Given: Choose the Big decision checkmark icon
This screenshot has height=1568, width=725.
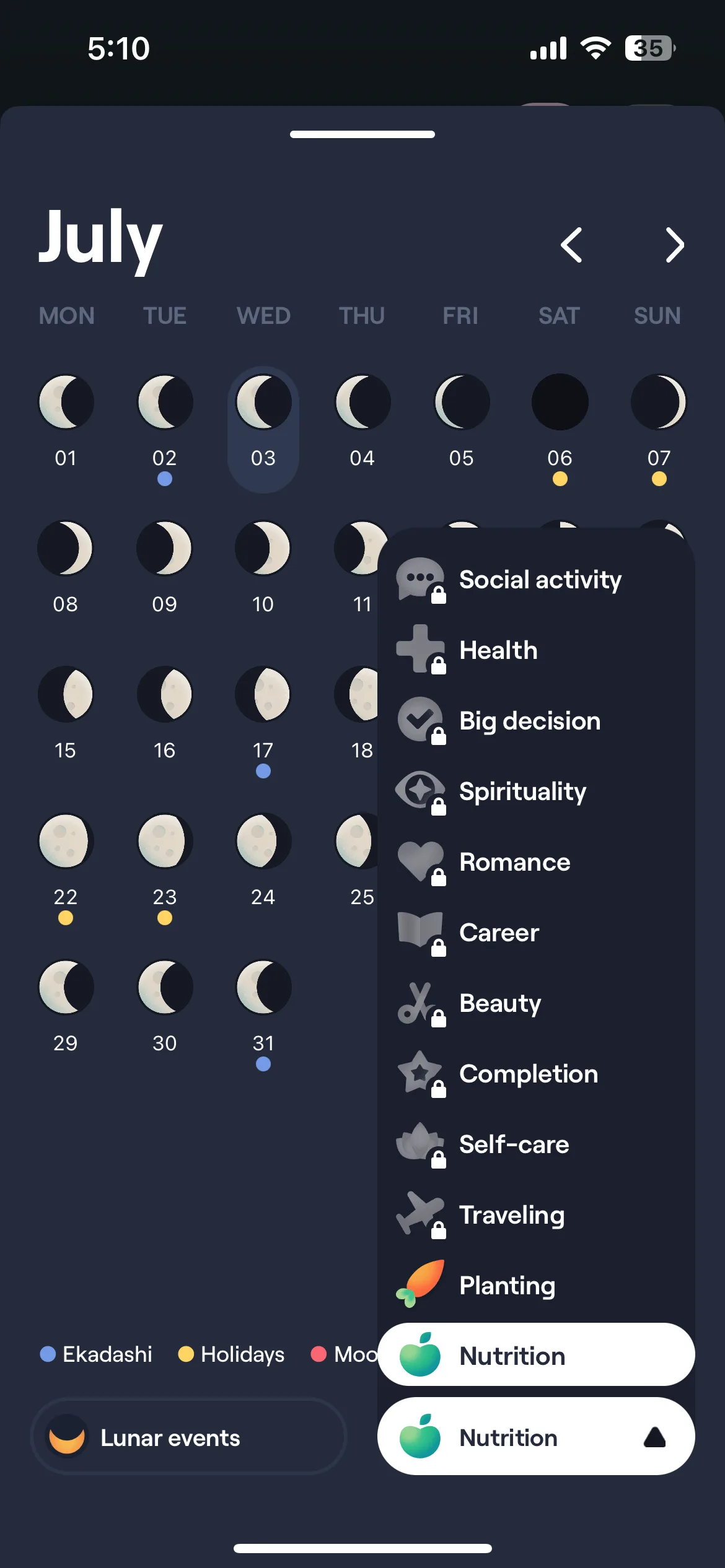Looking at the screenshot, I should tap(420, 720).
